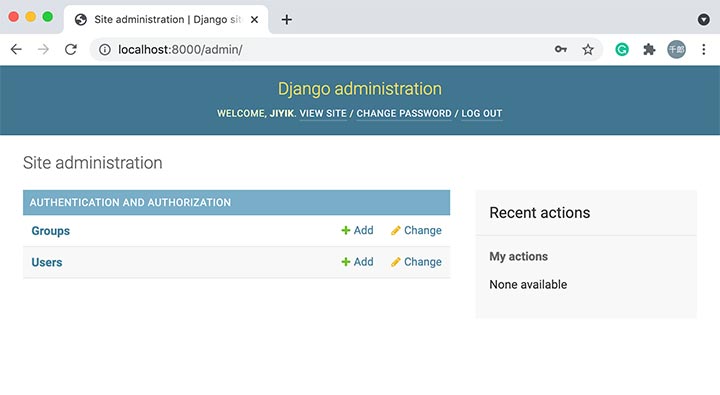This screenshot has width=720, height=395.
Task: Add a new user
Action: click(357, 262)
